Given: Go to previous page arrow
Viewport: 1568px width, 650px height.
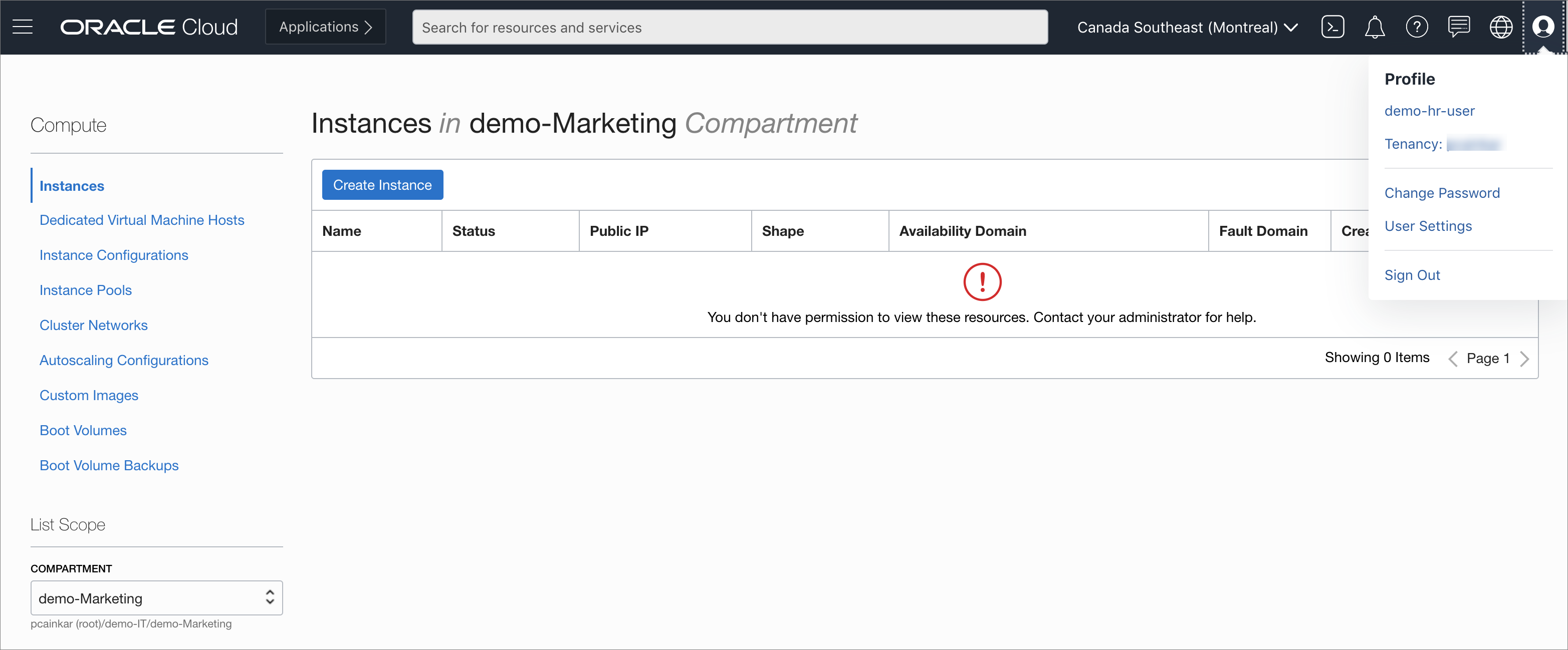Looking at the screenshot, I should pos(1453,359).
